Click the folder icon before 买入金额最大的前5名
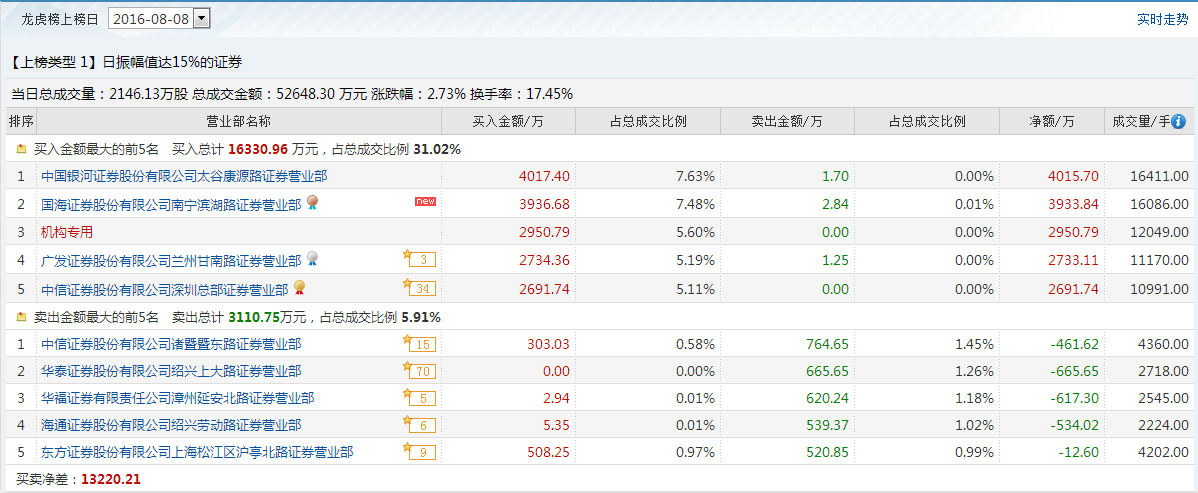The image size is (1198, 493). tap(21, 149)
